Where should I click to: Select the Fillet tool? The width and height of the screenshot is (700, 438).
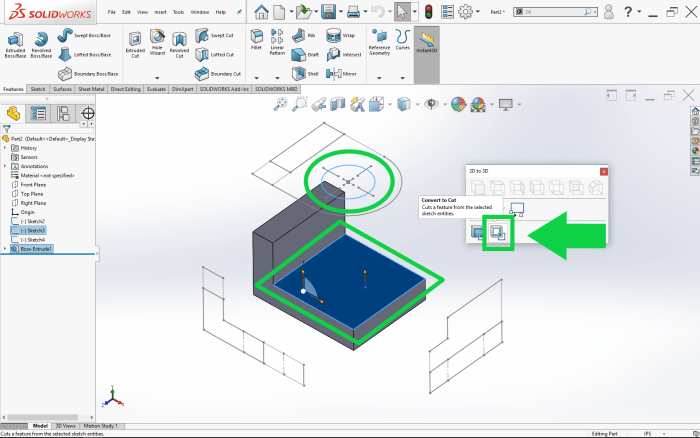point(256,40)
